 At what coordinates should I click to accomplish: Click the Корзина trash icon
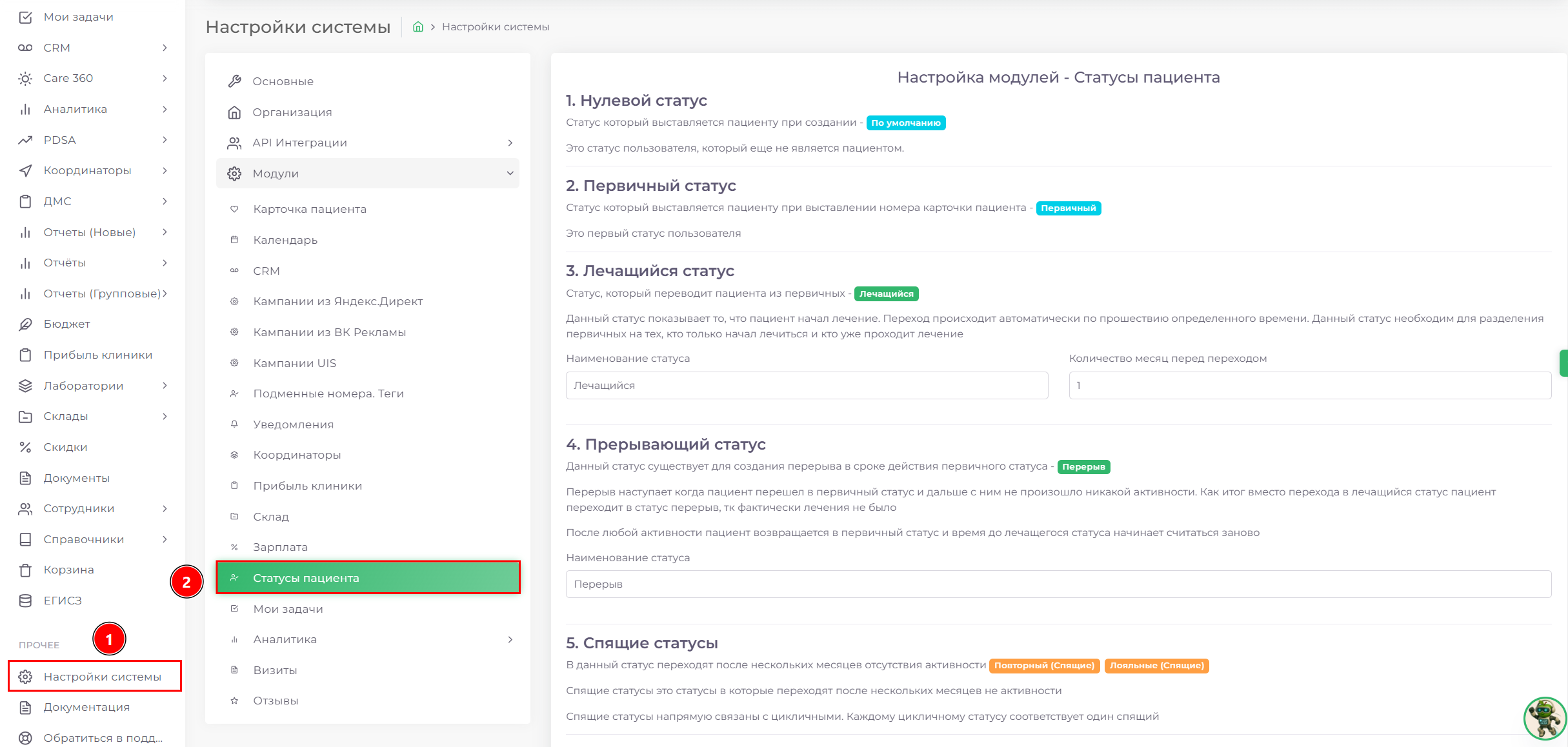click(x=25, y=570)
